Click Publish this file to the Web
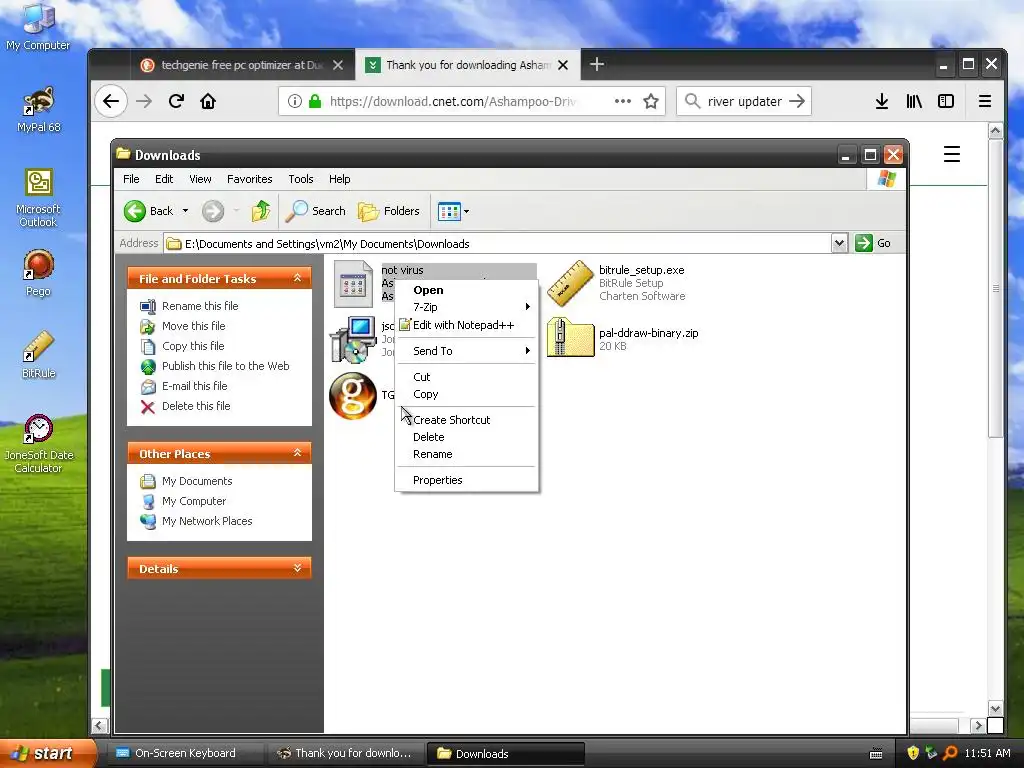 (x=225, y=366)
